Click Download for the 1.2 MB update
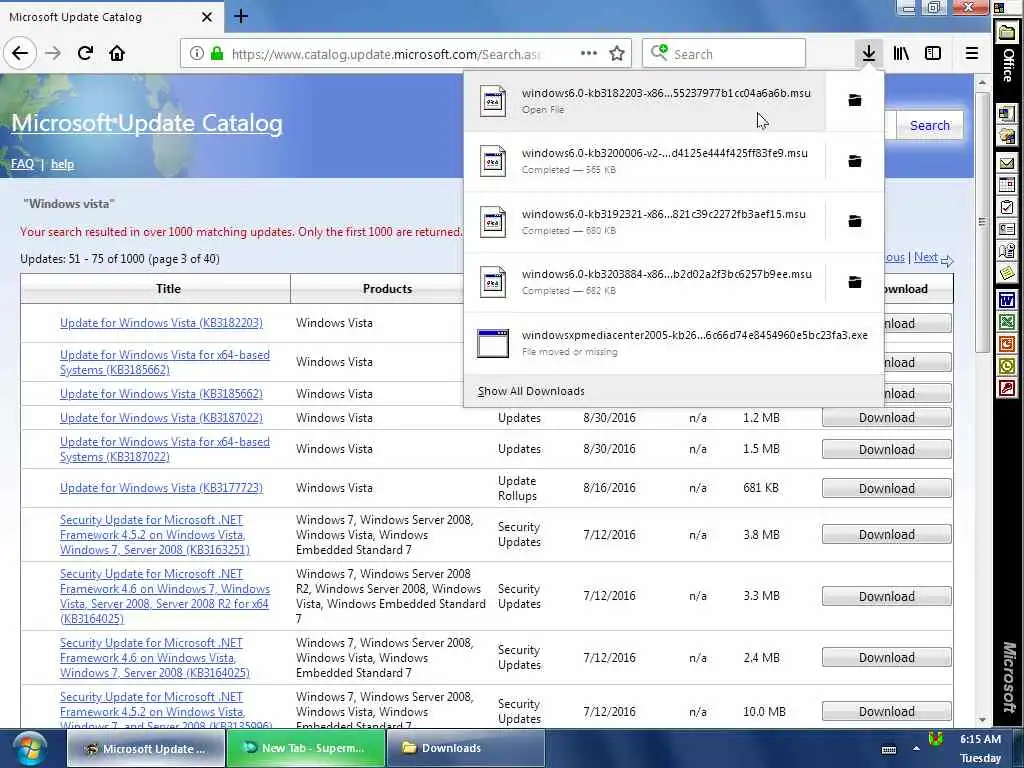 [x=886, y=418]
